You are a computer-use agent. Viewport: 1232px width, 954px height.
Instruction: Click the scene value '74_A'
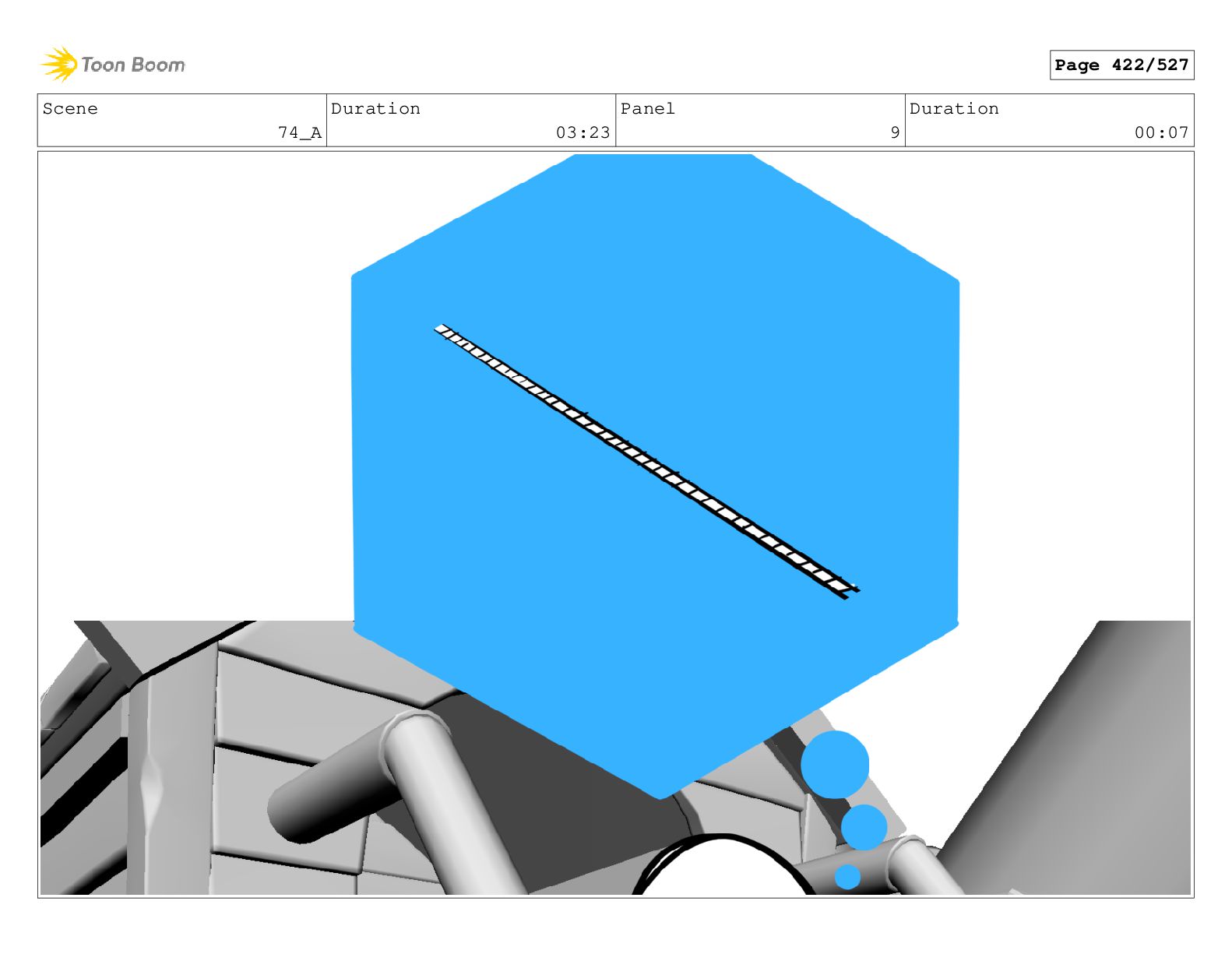pyautogui.click(x=300, y=133)
